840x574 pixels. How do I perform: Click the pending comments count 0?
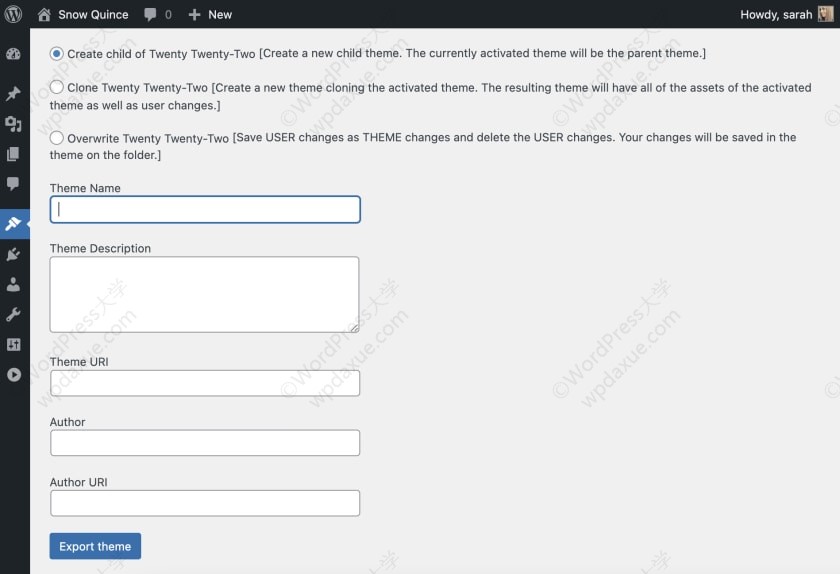[168, 14]
